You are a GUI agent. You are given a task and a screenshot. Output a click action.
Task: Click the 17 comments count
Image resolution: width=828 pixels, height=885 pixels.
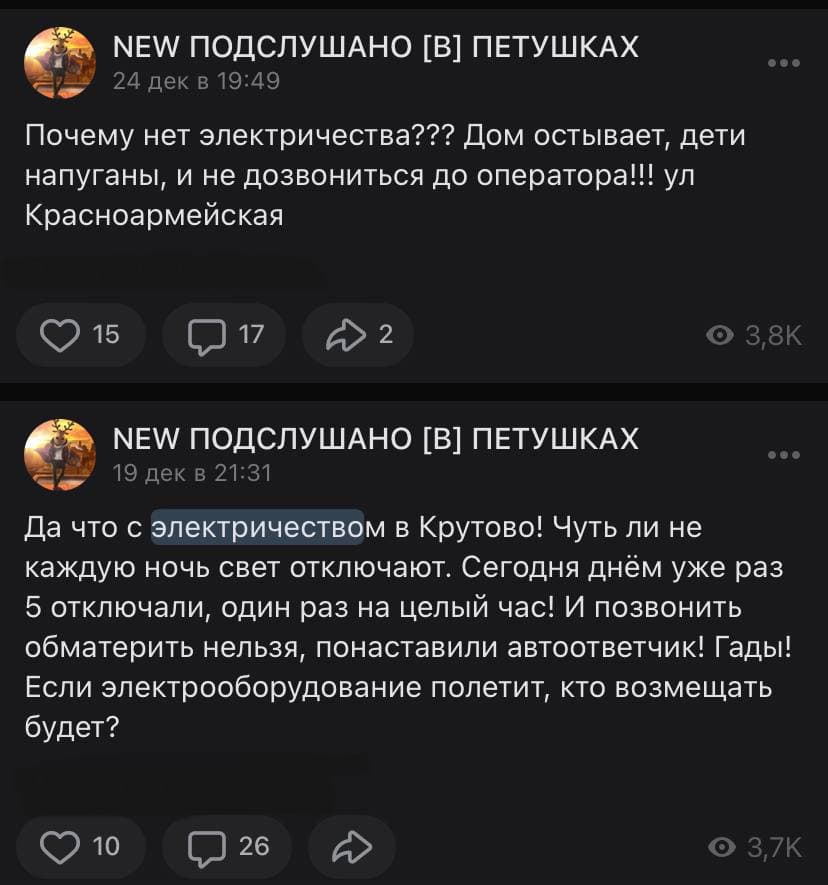(251, 334)
